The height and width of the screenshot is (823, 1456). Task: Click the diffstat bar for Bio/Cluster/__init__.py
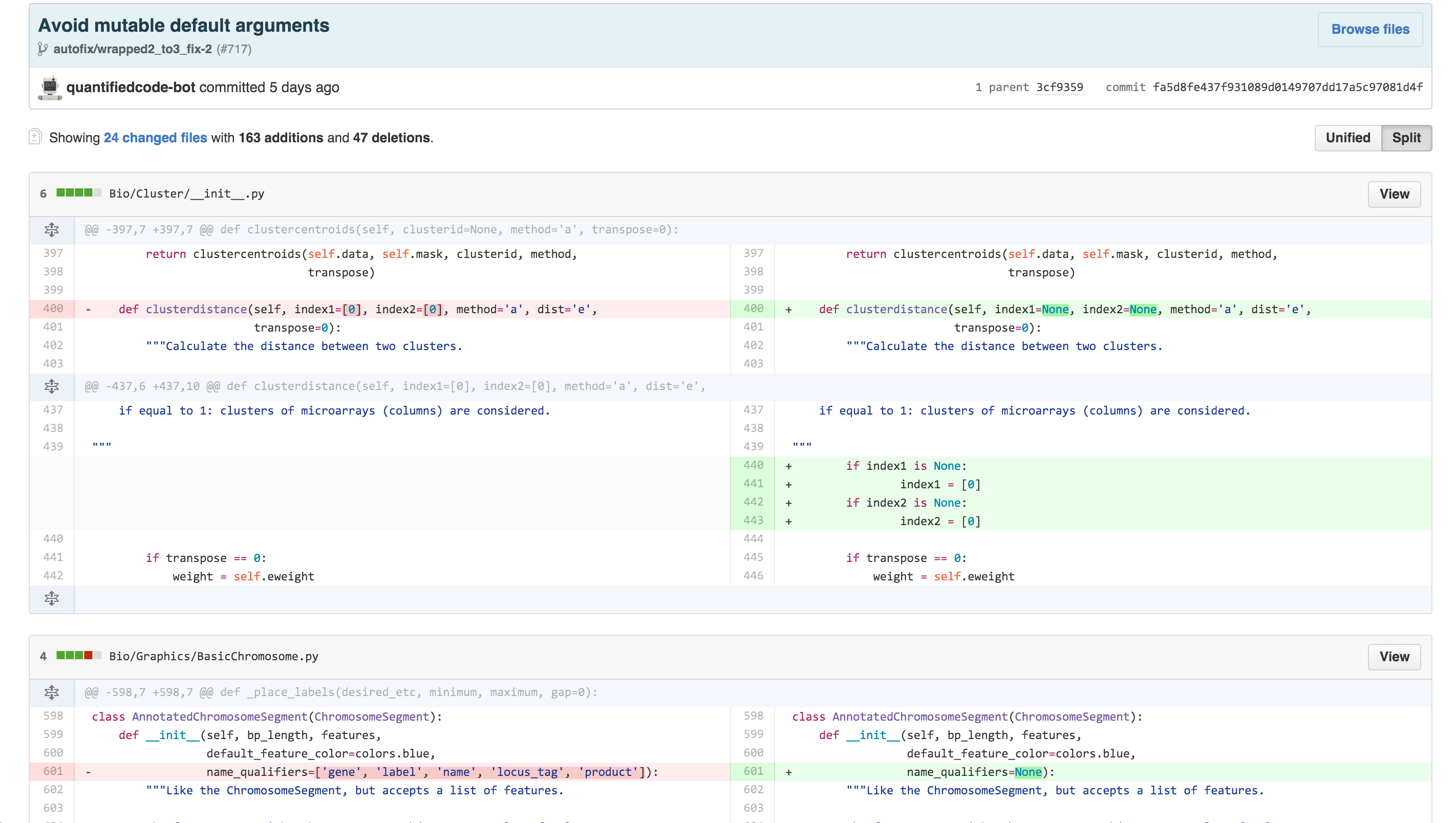coord(78,193)
